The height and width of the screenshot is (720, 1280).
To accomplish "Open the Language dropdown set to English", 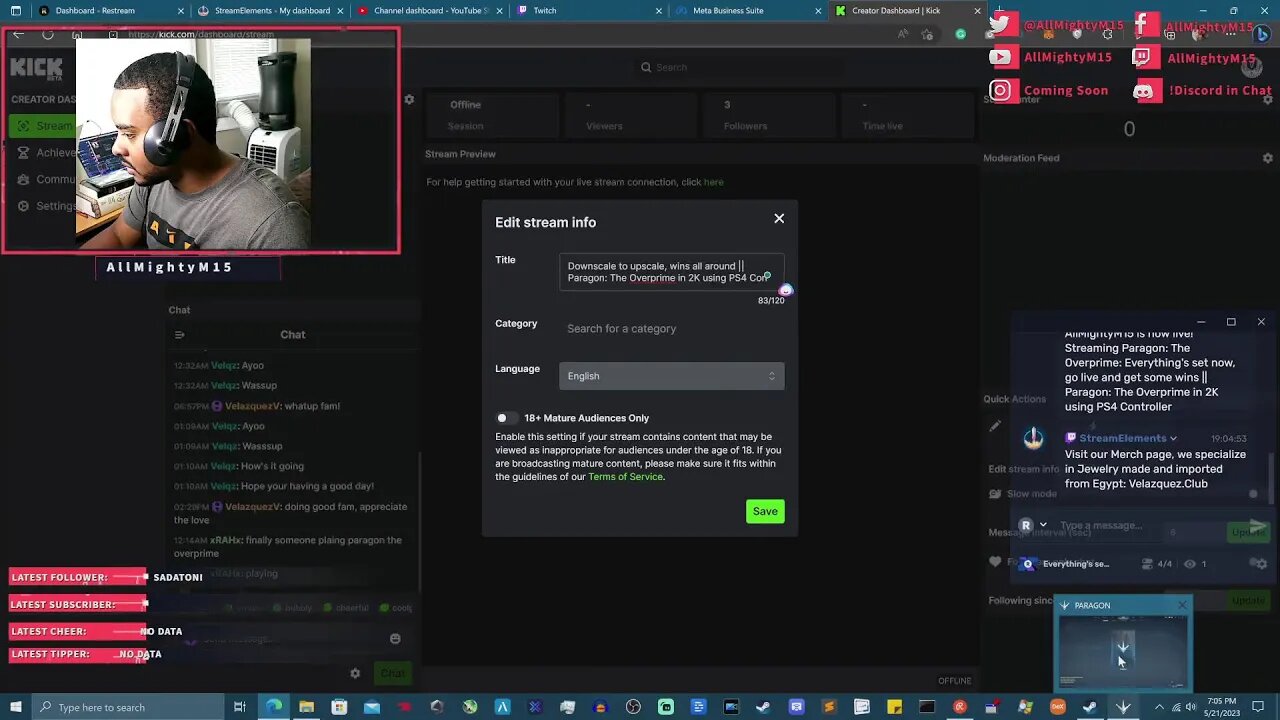I will (671, 376).
